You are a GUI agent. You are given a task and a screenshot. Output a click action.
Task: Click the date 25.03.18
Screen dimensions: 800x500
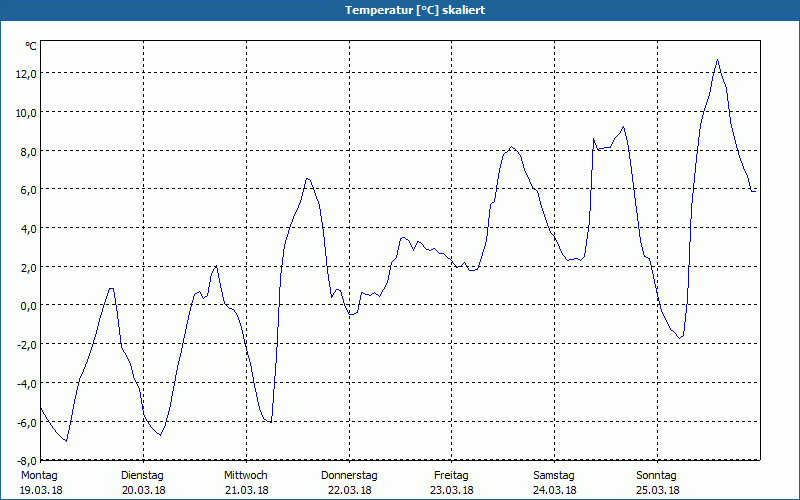(x=657, y=490)
